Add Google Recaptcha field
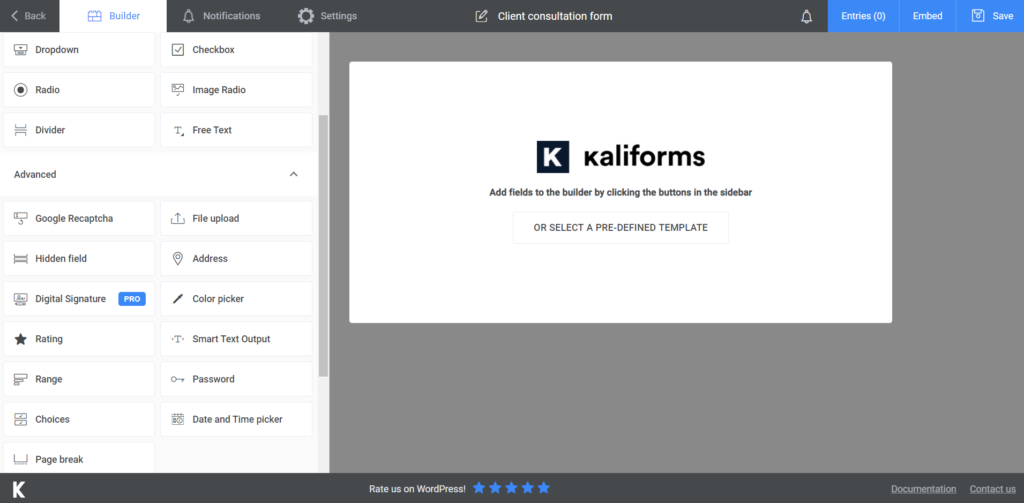This screenshot has height=503, width=1024. point(79,218)
